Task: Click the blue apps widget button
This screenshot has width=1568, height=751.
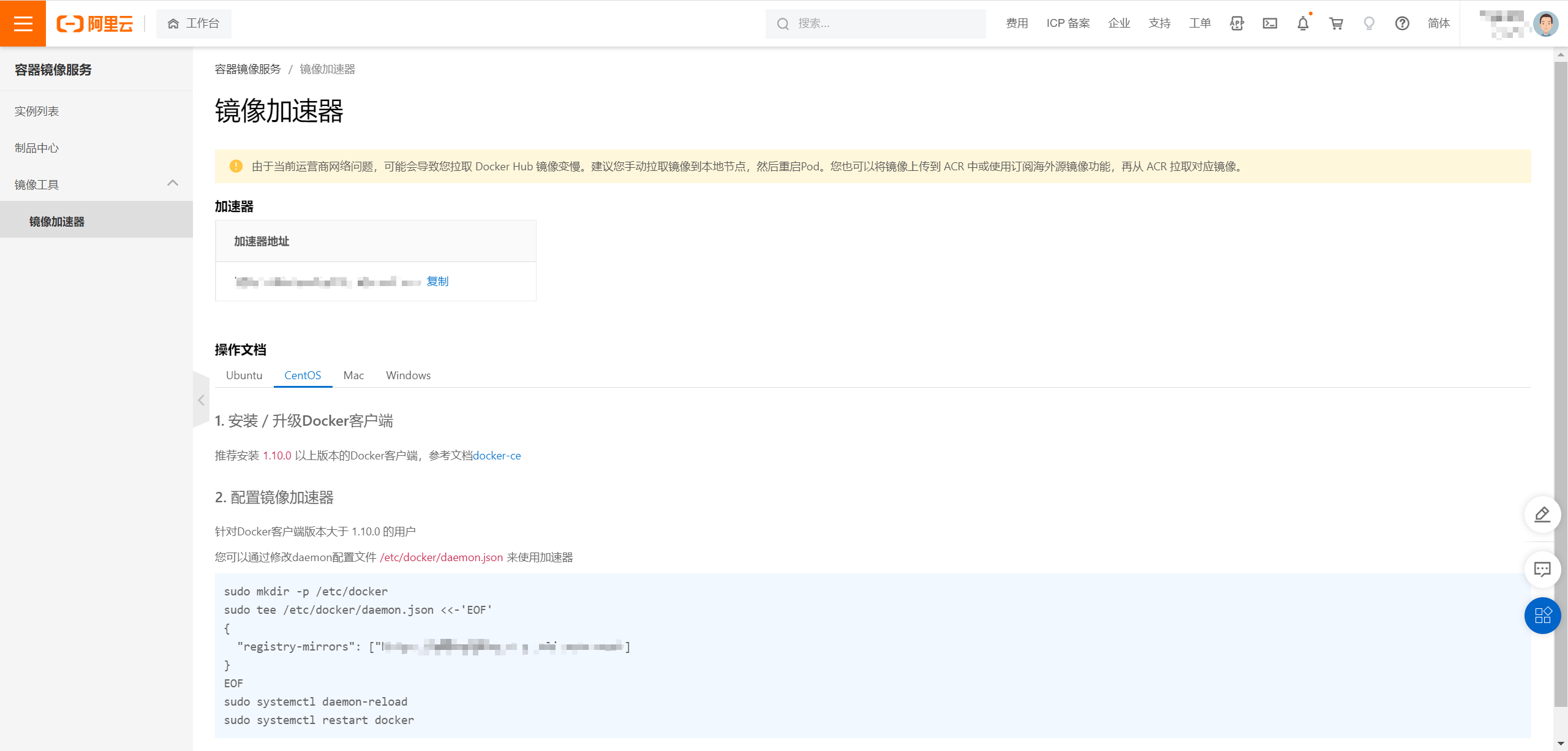Action: [x=1542, y=615]
